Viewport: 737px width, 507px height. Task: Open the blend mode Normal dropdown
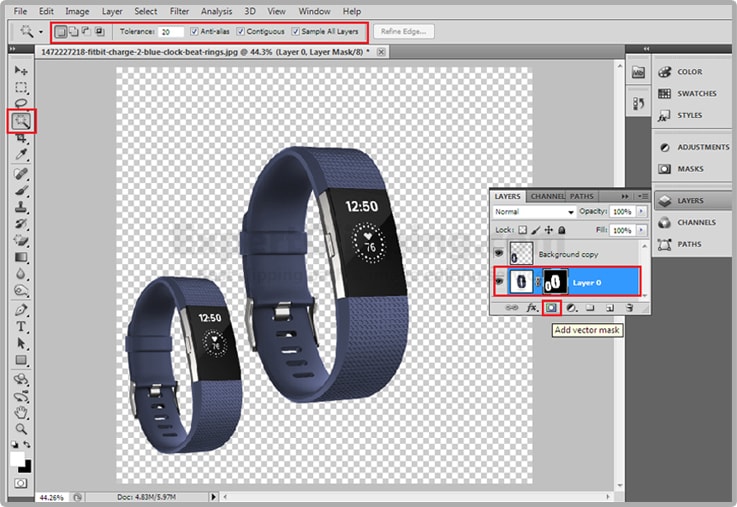click(534, 212)
